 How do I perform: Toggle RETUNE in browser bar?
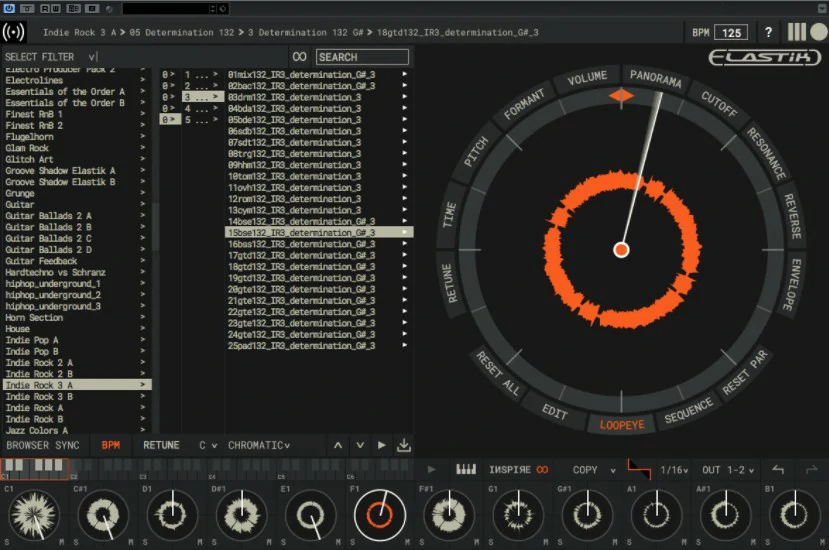pos(161,445)
